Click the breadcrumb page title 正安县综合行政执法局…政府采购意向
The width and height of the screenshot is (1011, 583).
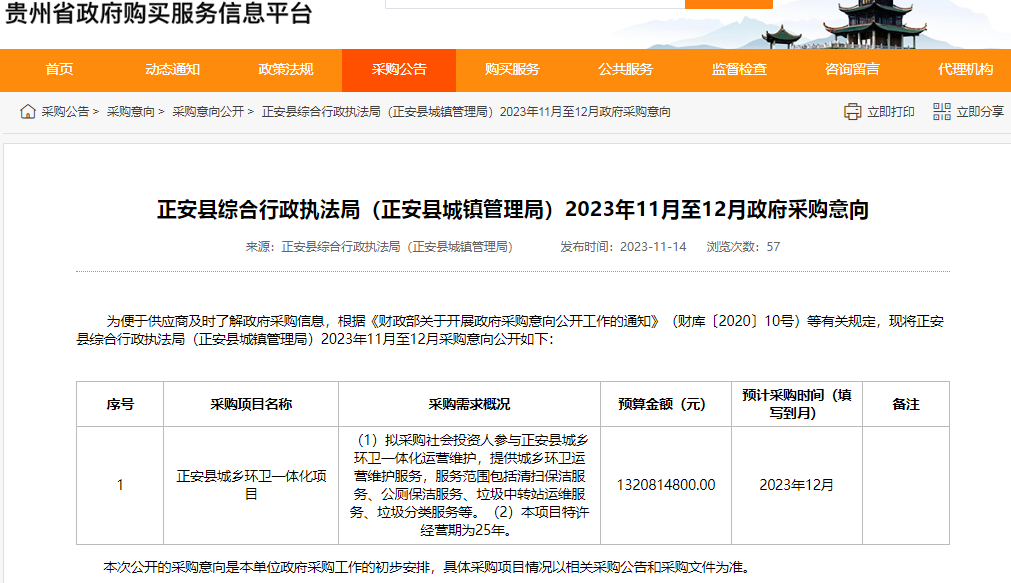pyautogui.click(x=466, y=112)
